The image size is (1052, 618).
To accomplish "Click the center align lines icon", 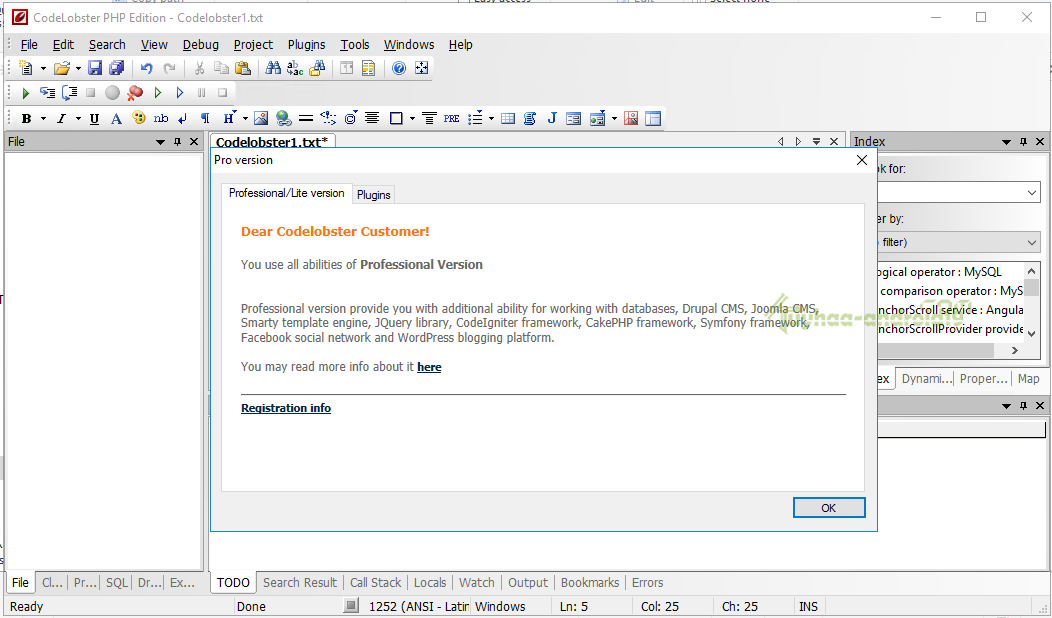I will [x=372, y=119].
